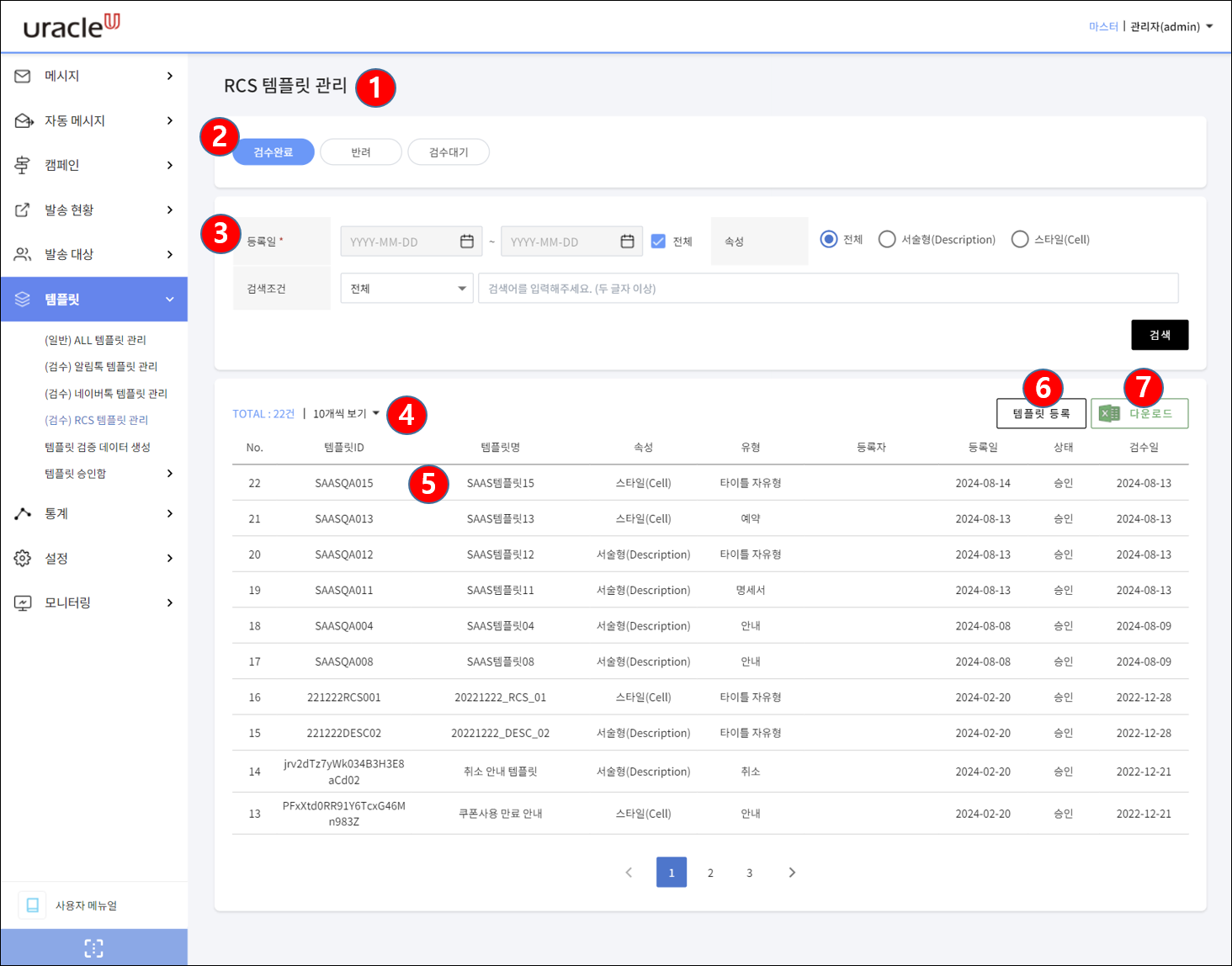Click the 템플릿ID column header
The height and width of the screenshot is (966, 1232).
[x=344, y=447]
